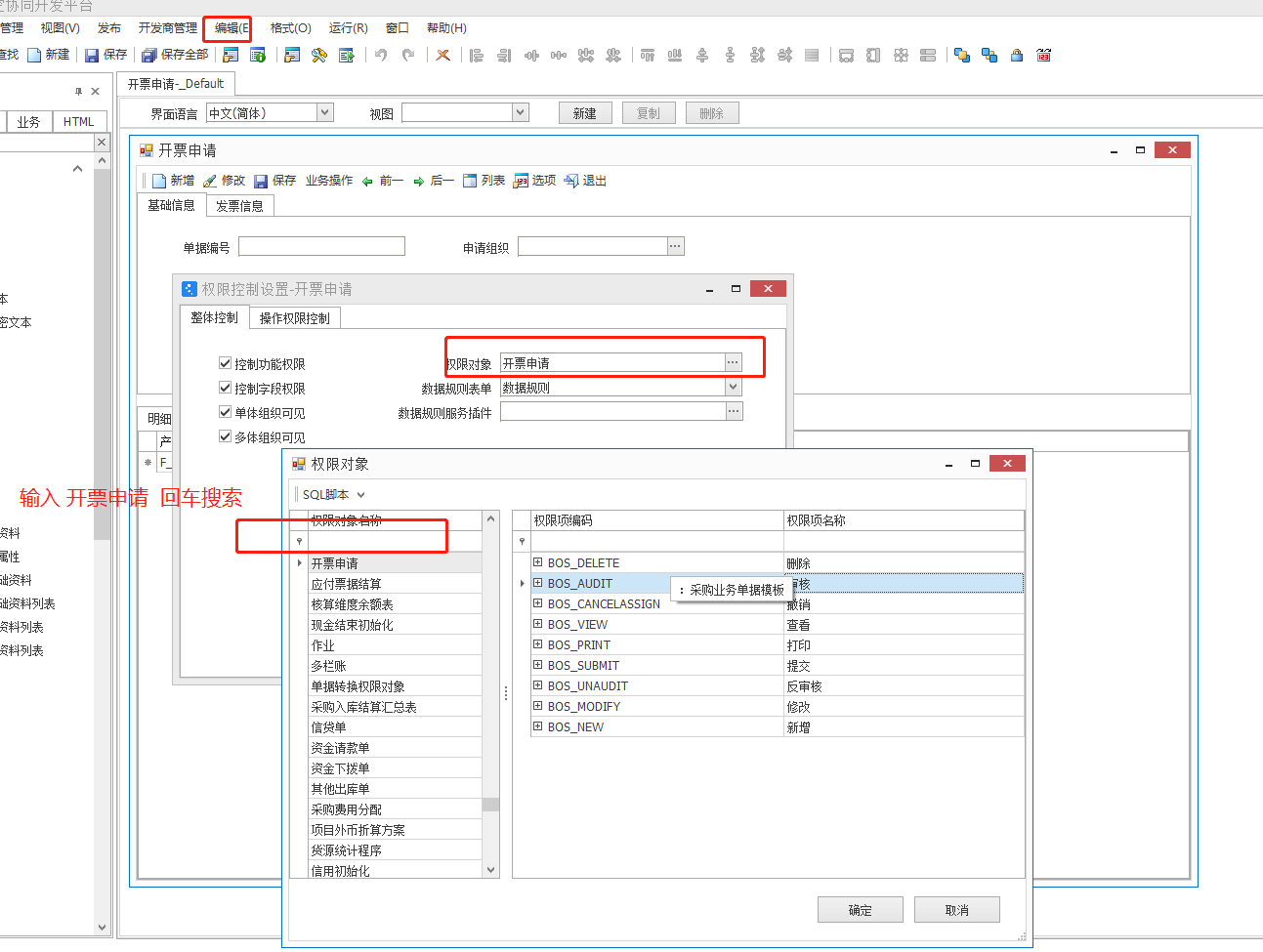Click the 单据编号 input field

pos(320,245)
